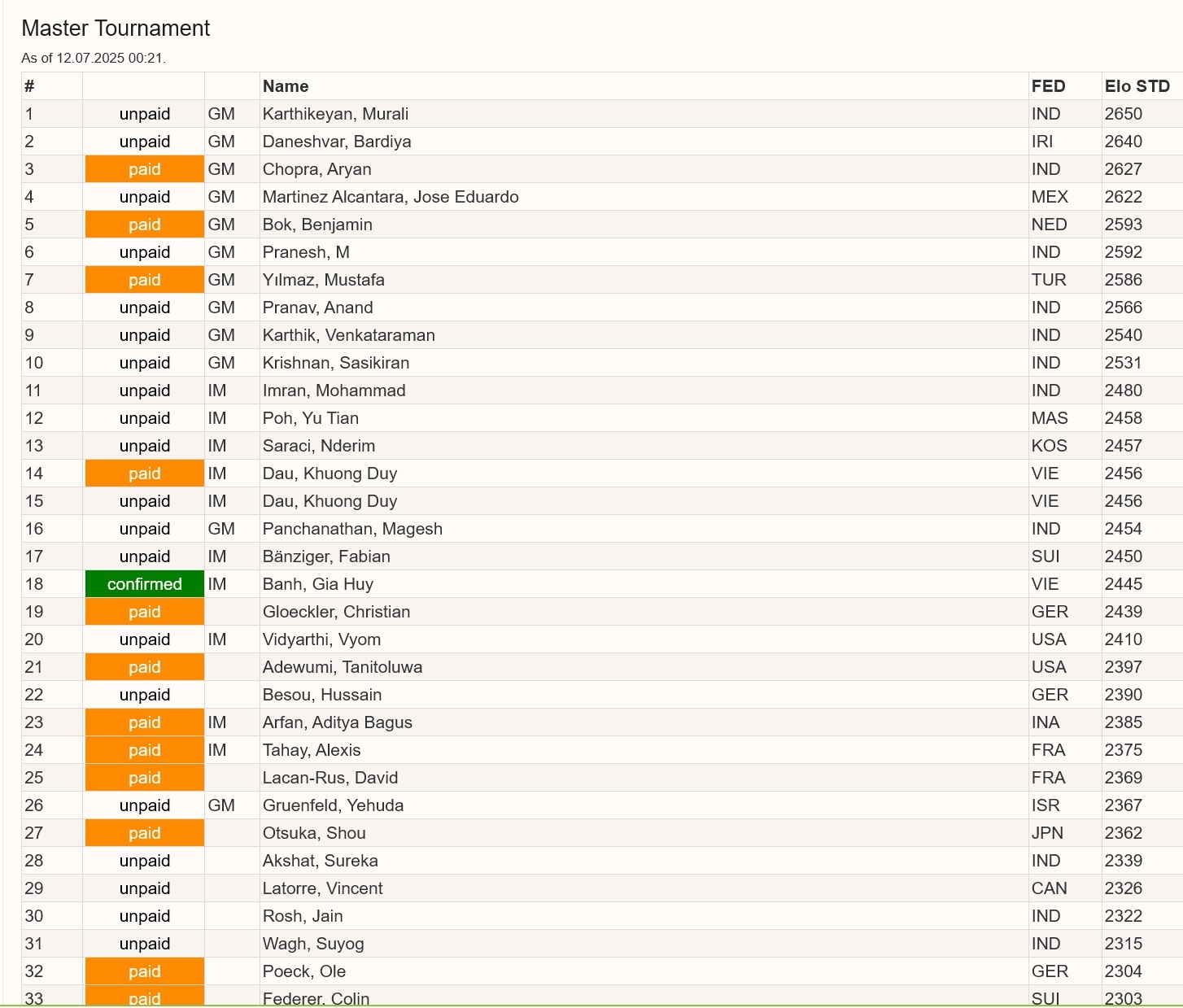This screenshot has height=1008, width=1183.
Task: Click the orange "paid" badge for Chopra, Aryan
Action: (x=145, y=169)
